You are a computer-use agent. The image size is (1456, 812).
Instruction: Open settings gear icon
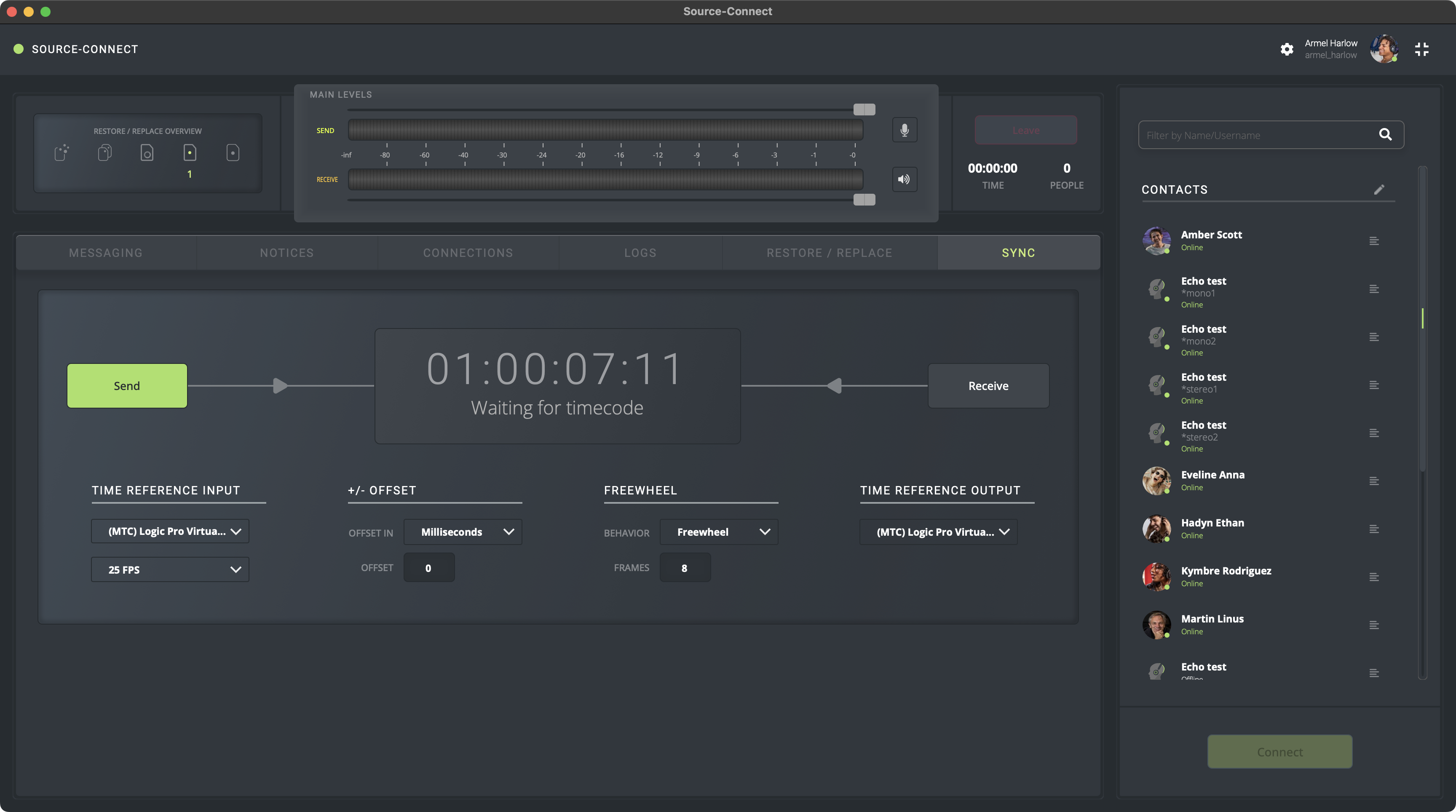(1287, 49)
